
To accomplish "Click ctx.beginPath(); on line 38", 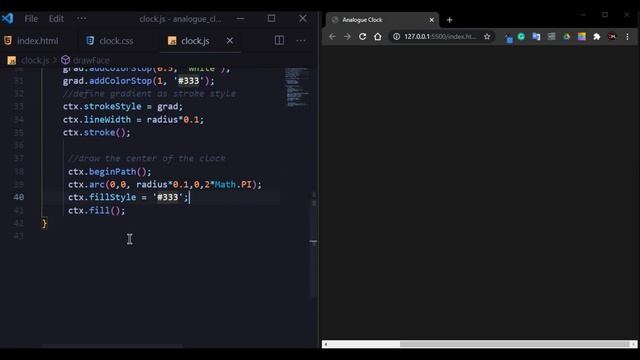I will tap(109, 171).
